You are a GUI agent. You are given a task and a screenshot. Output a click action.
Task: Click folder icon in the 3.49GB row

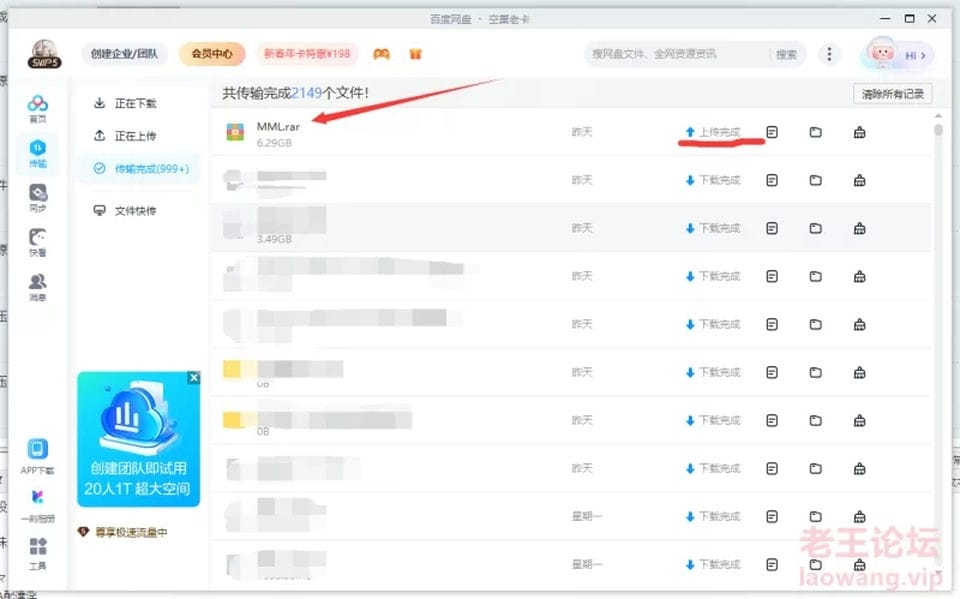(816, 228)
